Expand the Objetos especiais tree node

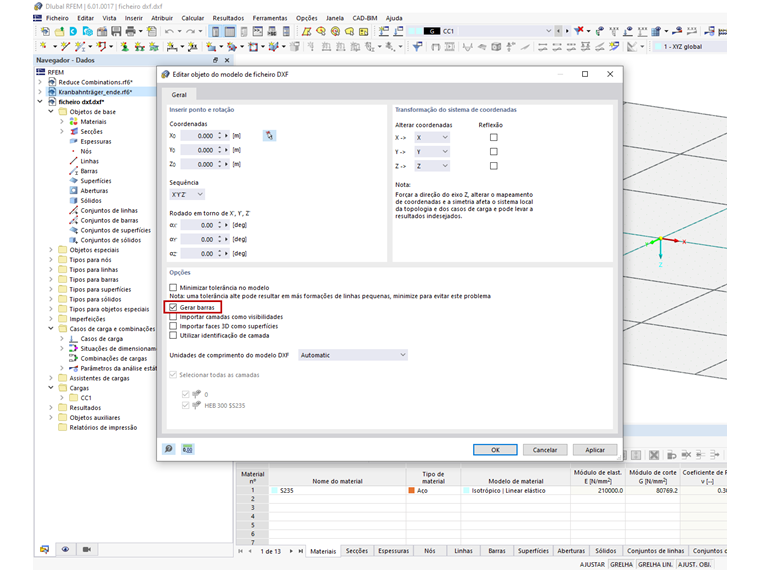pyautogui.click(x=51, y=250)
